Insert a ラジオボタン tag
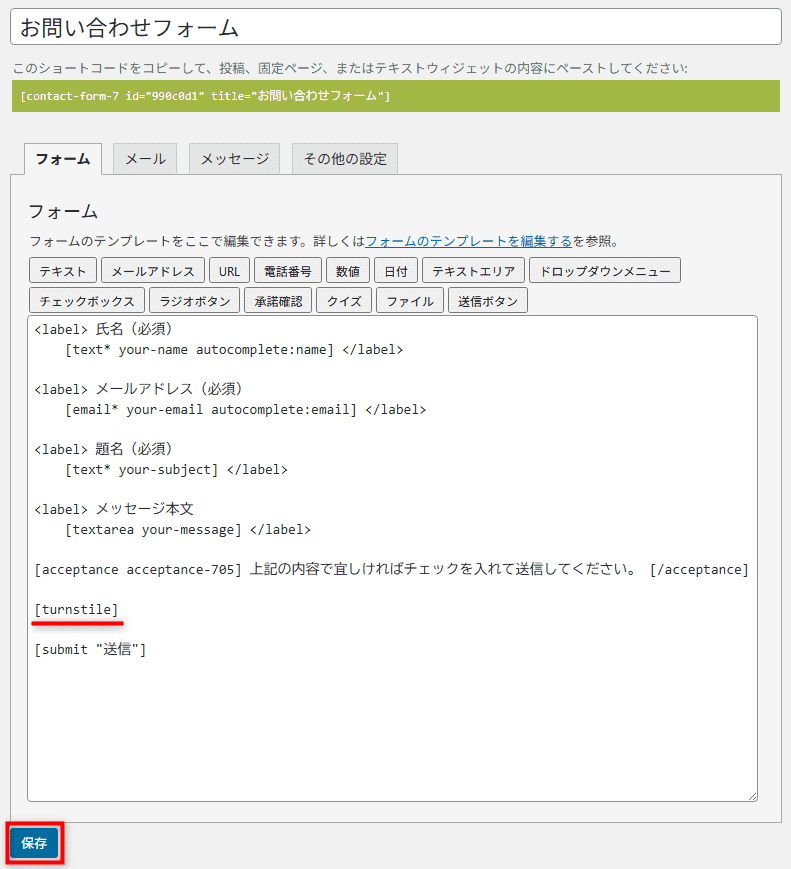This screenshot has width=791, height=869. pyautogui.click(x=194, y=301)
